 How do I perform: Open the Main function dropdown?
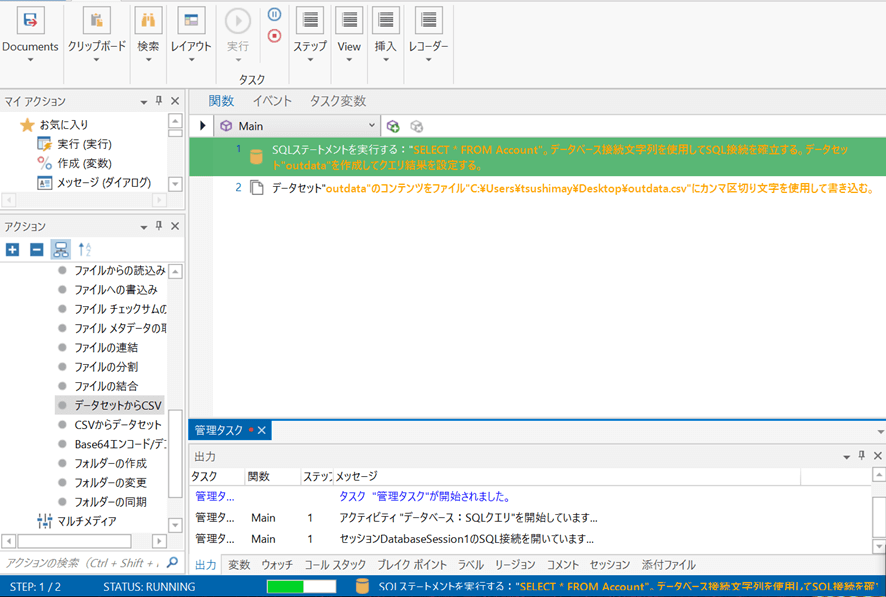(372, 126)
